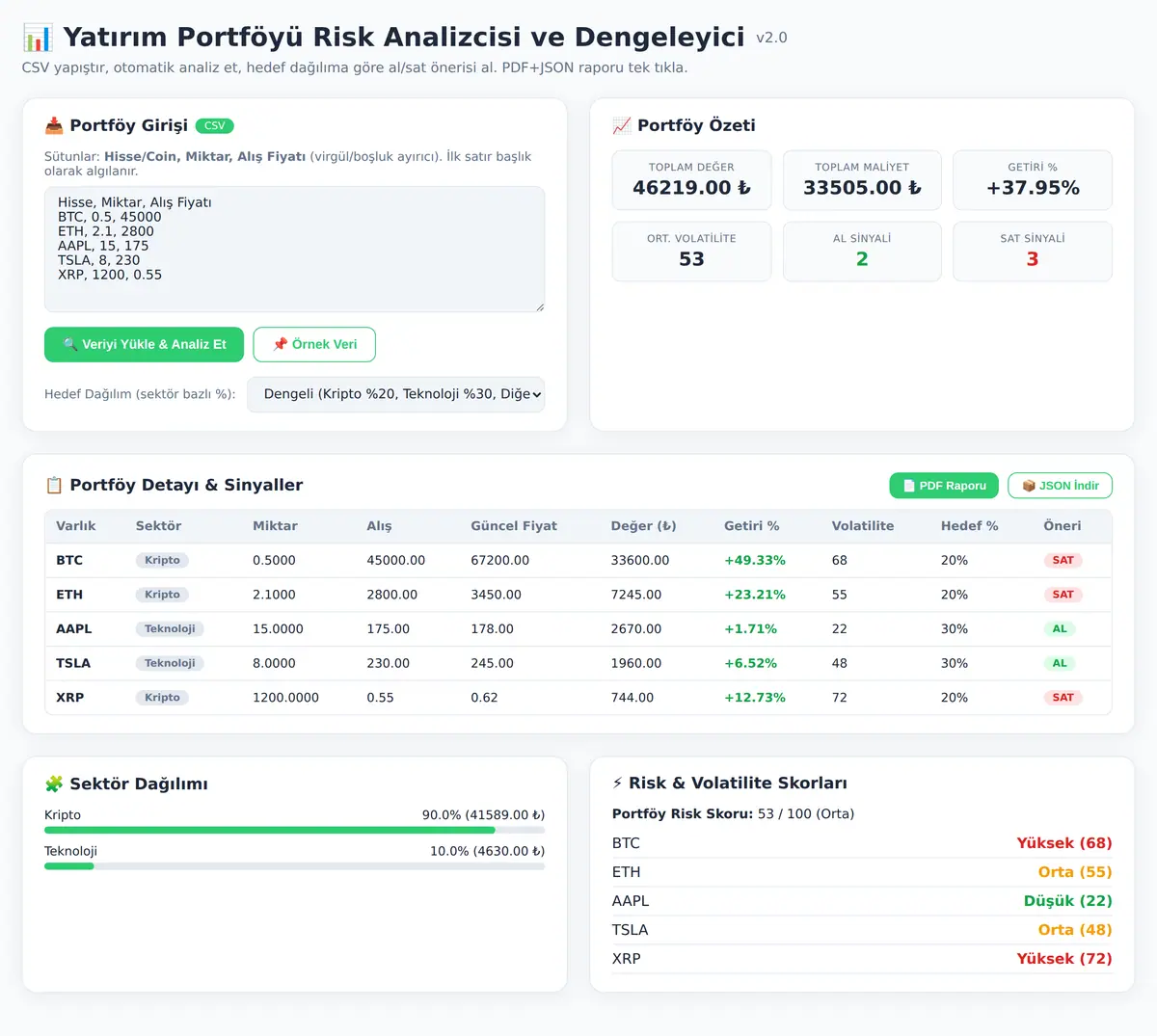This screenshot has height=1036, width=1157.
Task: Click the Getiri % summary card
Action: [1033, 180]
